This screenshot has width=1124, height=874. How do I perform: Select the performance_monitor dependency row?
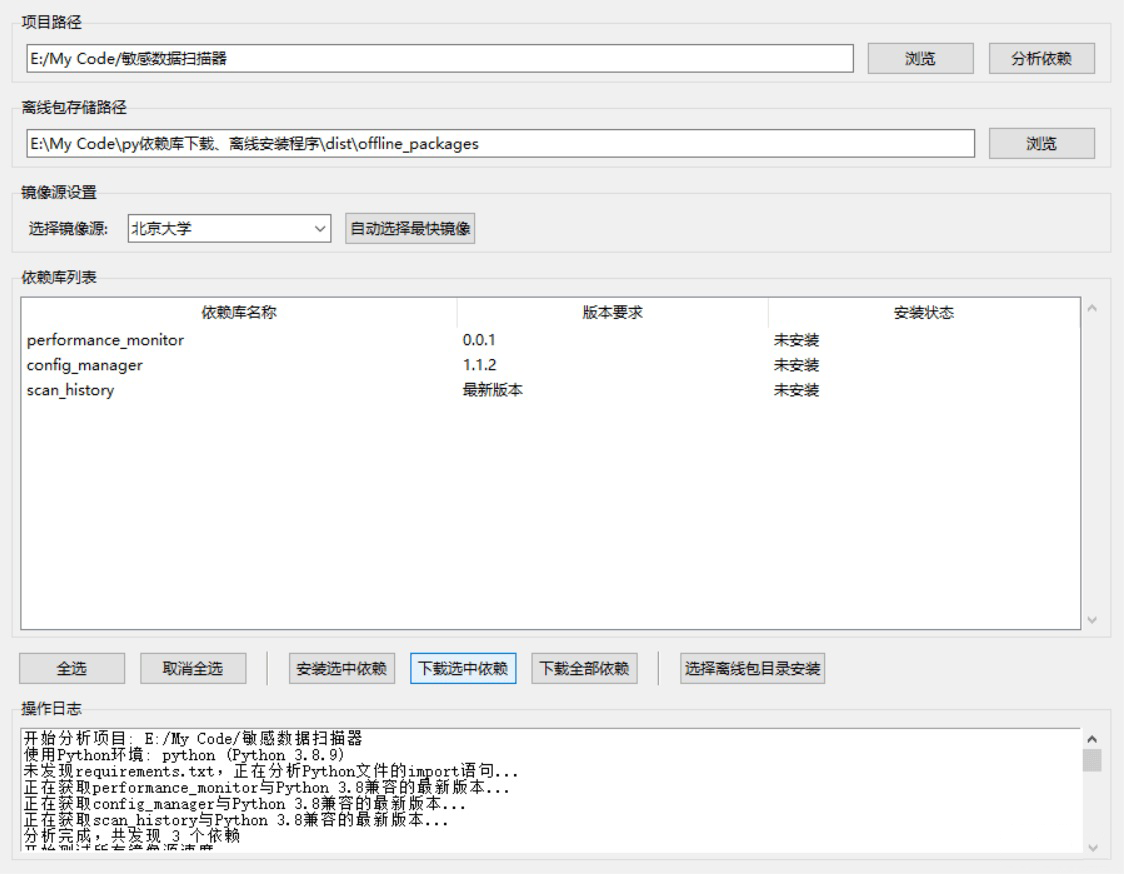(x=300, y=341)
